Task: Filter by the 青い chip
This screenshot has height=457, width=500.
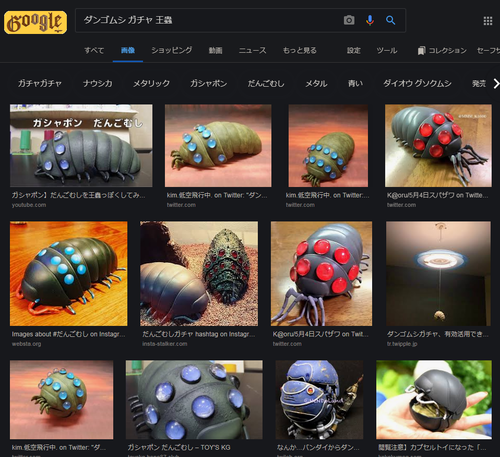Action: (x=355, y=83)
